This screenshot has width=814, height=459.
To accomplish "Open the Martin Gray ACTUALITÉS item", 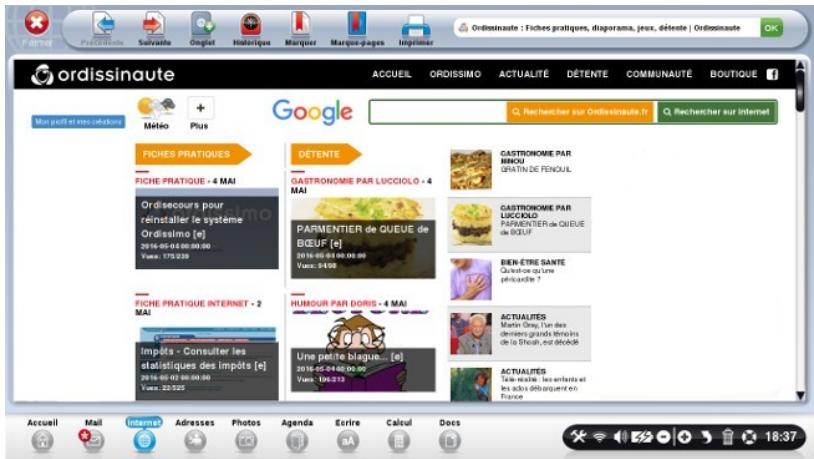I will [x=519, y=333].
